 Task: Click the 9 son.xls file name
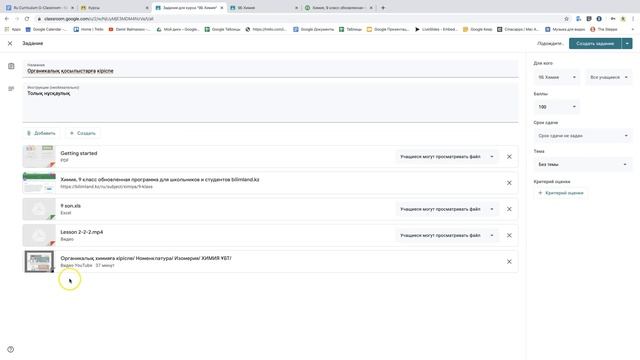click(71, 206)
